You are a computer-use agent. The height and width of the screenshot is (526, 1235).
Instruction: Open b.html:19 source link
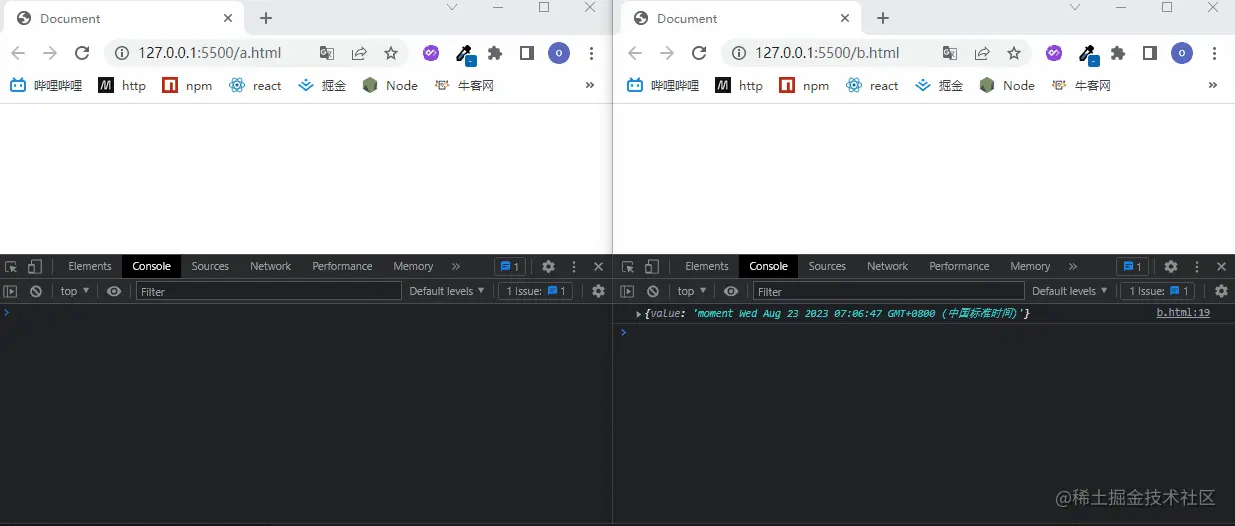click(1183, 313)
